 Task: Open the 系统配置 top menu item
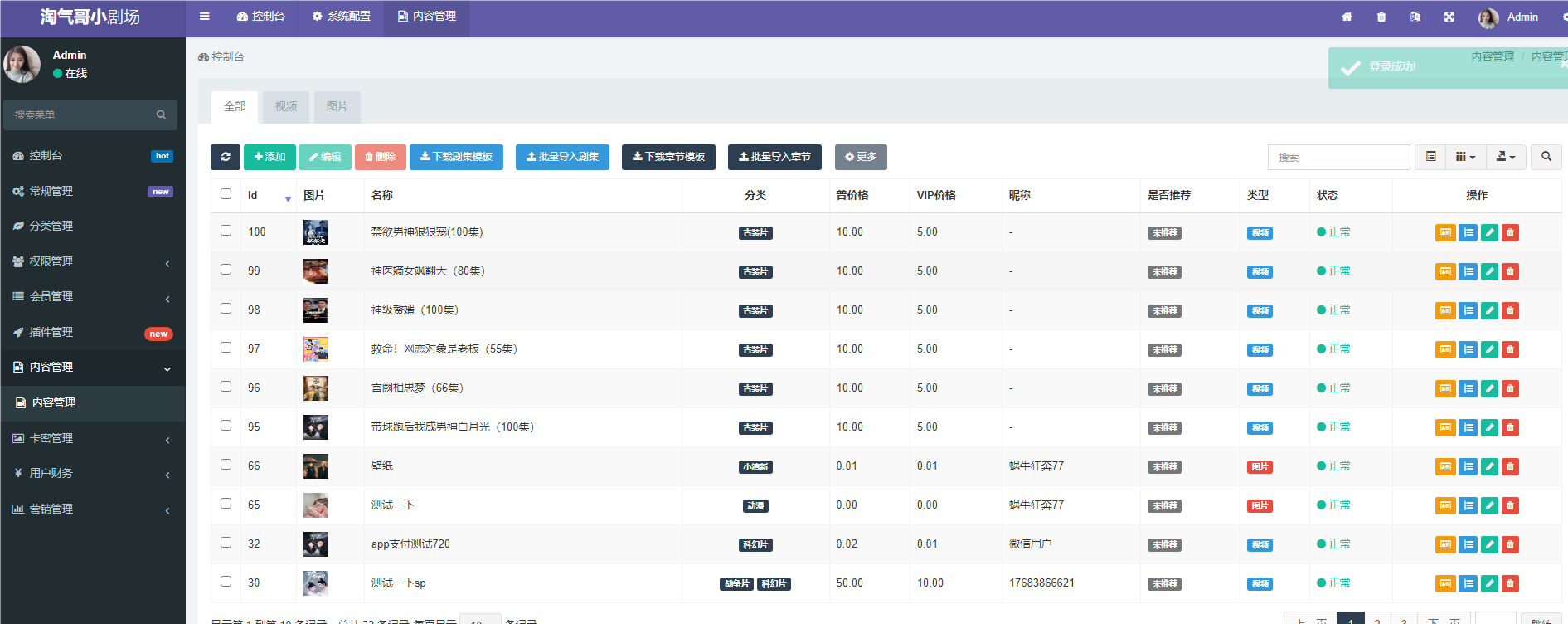pos(341,17)
